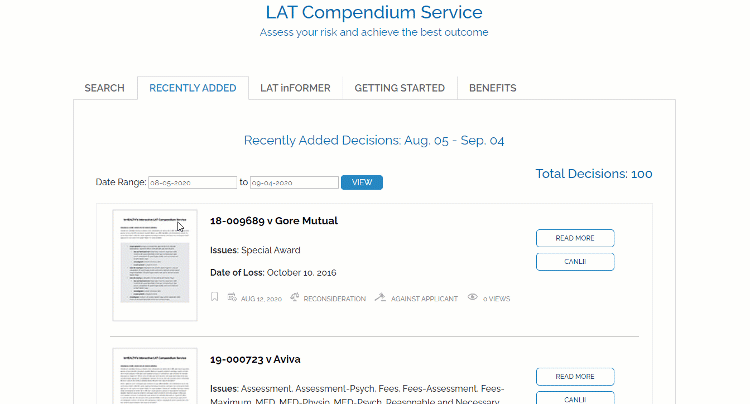Click the scales icon next to Reconsideration
This screenshot has height=404, width=750.
click(295, 297)
